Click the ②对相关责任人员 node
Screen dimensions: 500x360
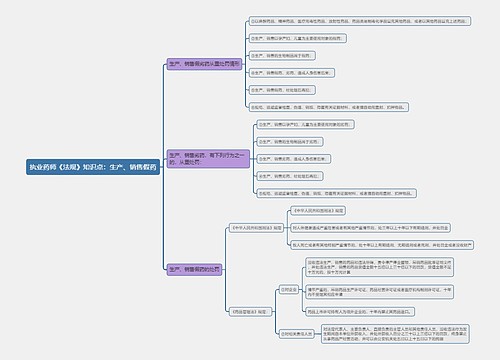[297, 334]
